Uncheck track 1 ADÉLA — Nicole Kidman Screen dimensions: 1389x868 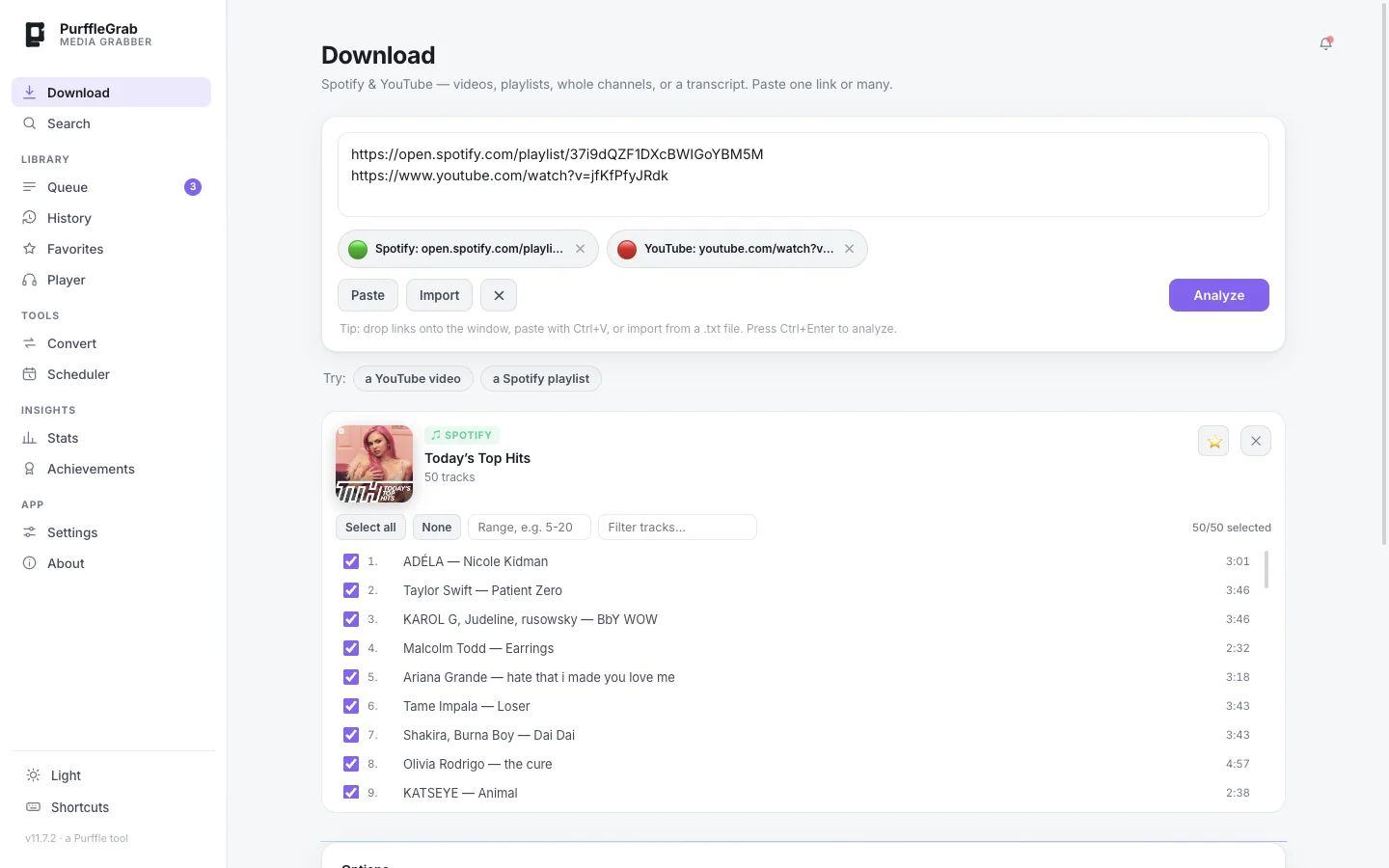click(x=351, y=561)
